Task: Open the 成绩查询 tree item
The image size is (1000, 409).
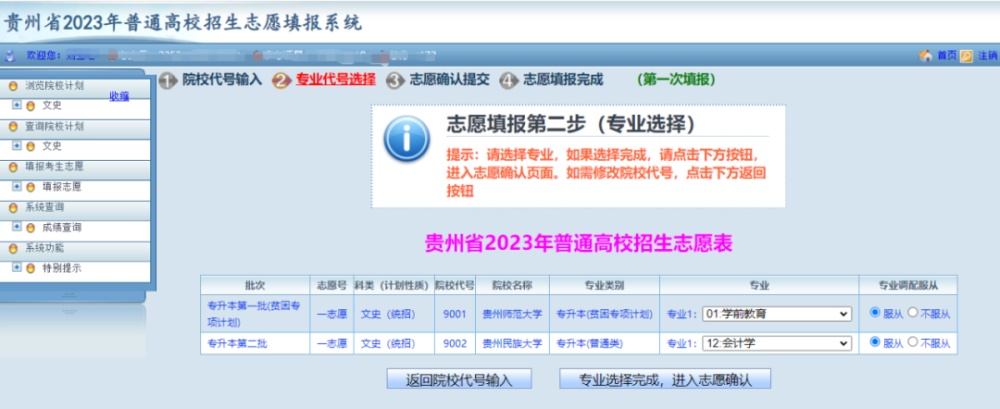Action: tap(62, 228)
